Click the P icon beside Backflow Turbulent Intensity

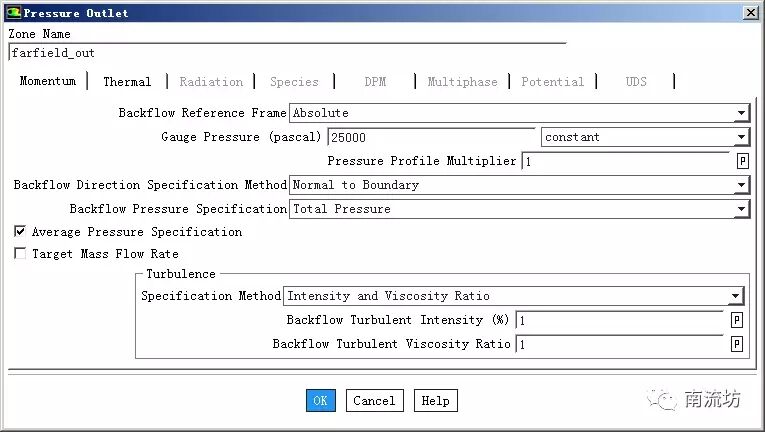pos(737,320)
